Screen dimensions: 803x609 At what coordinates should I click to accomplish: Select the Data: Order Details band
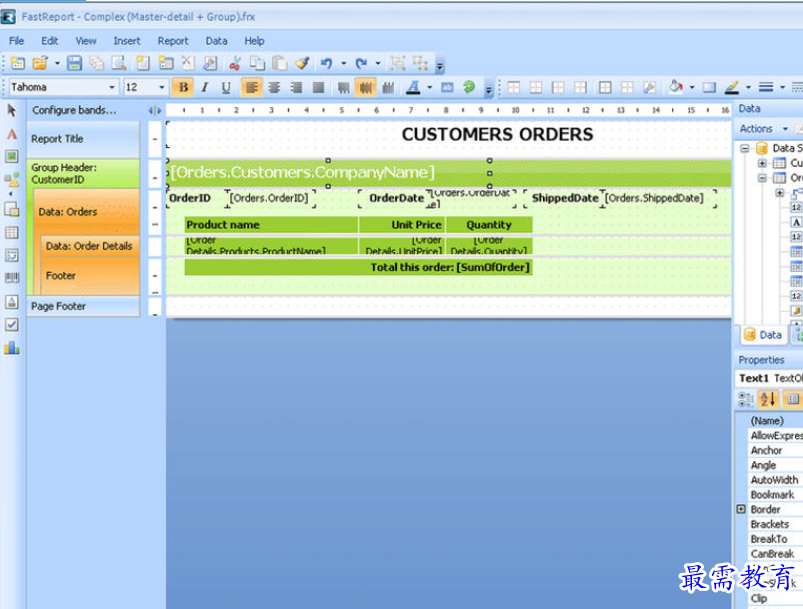click(x=91, y=246)
